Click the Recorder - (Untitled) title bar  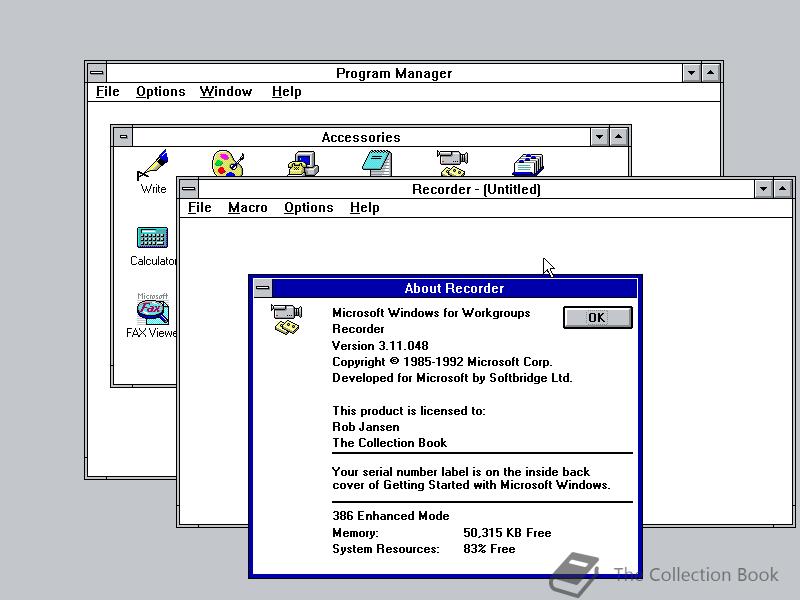476,189
